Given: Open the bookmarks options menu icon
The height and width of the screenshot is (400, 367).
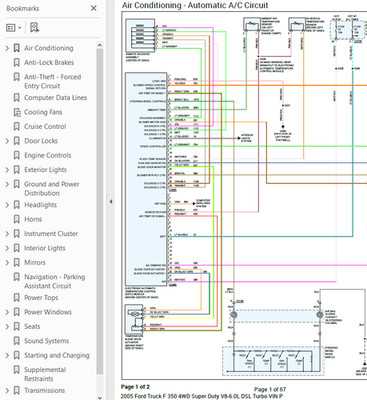Looking at the screenshot, I should 14,28.
